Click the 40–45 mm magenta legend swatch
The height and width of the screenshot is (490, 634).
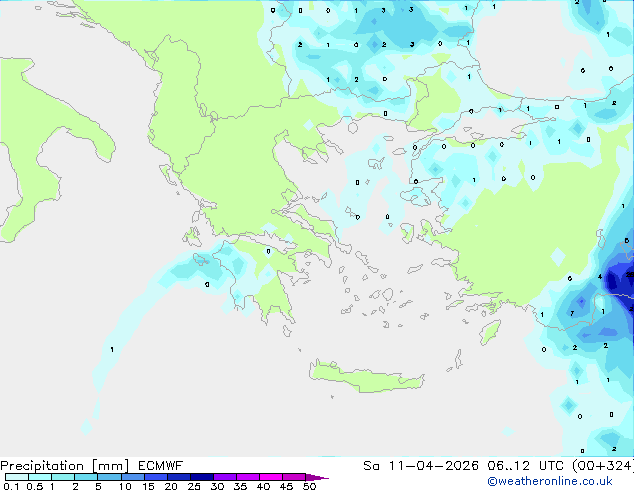tap(271, 477)
